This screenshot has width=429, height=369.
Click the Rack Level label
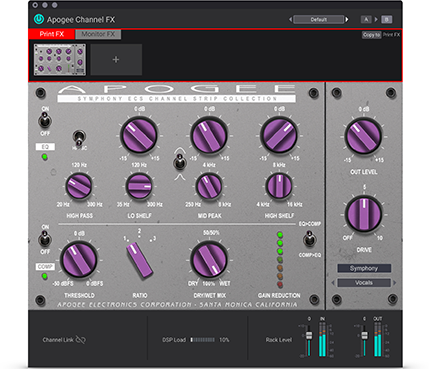[279, 340]
